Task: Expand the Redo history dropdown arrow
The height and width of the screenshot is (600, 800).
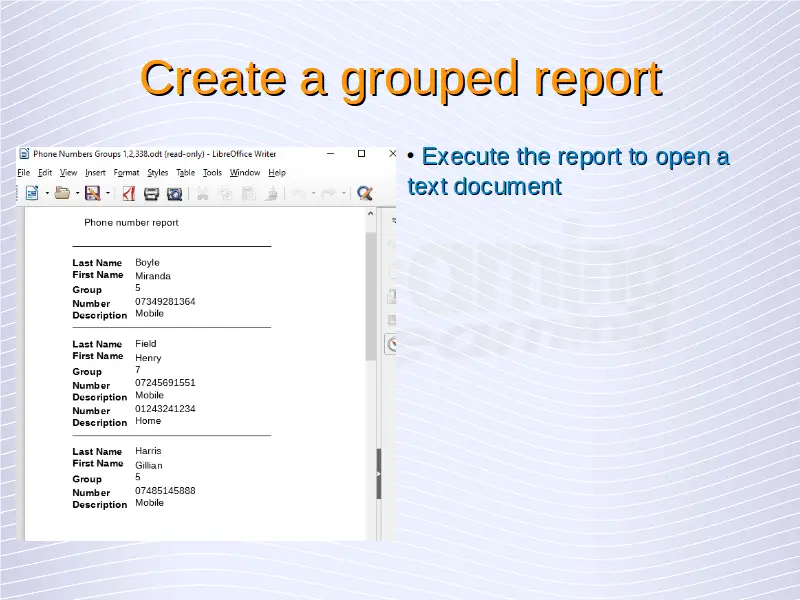Action: click(x=344, y=193)
